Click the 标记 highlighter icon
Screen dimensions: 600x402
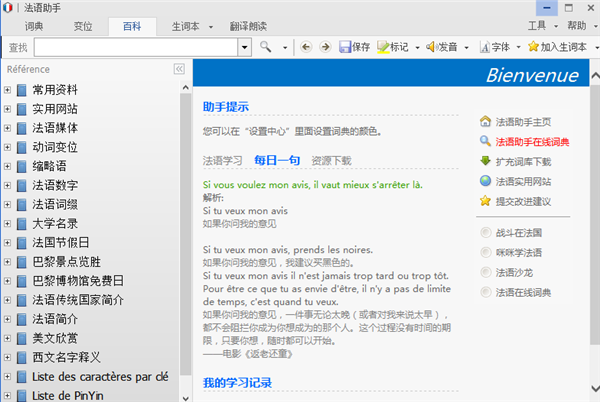click(383, 47)
